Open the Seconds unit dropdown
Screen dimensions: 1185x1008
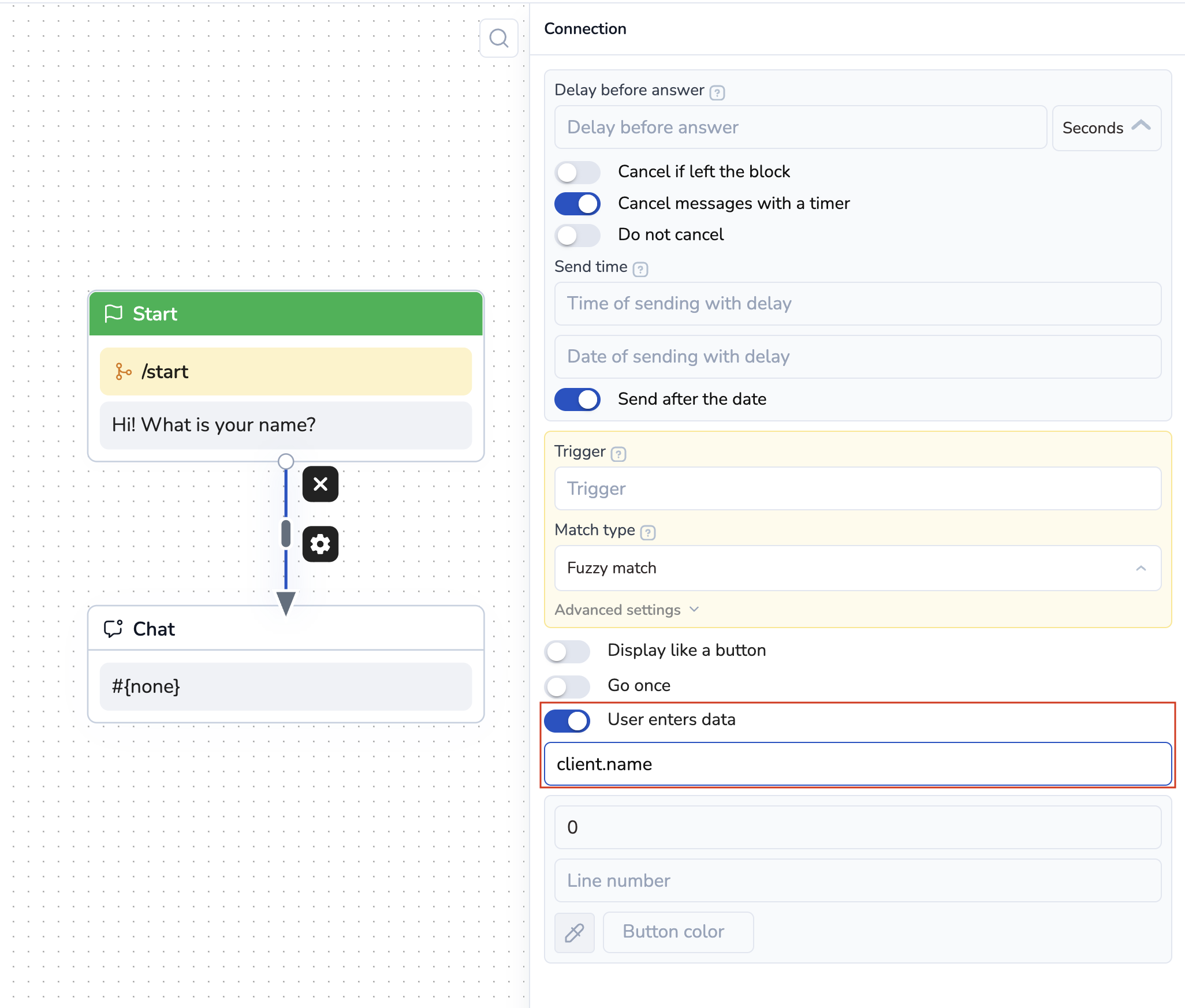(x=1106, y=128)
